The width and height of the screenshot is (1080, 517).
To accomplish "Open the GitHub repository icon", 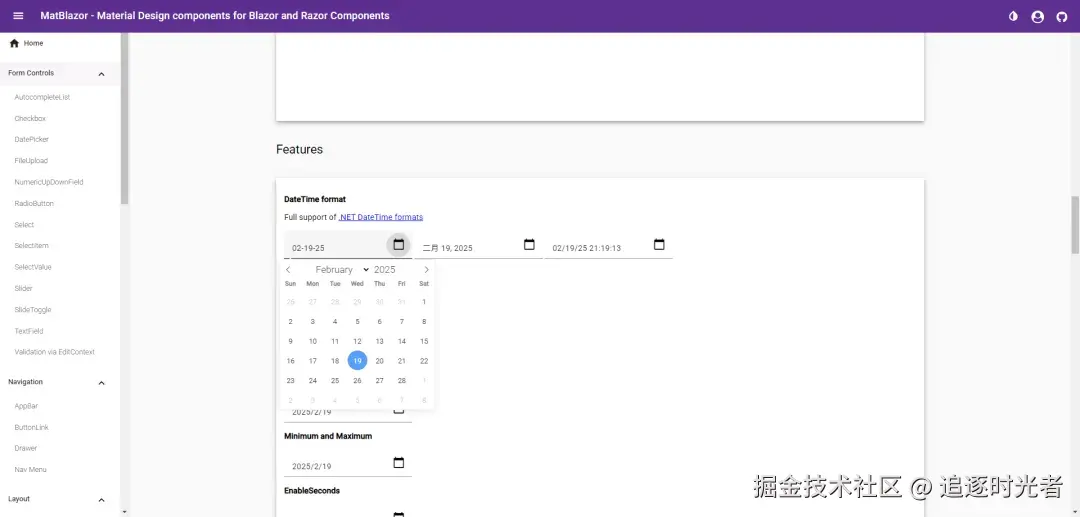I will coord(1061,17).
